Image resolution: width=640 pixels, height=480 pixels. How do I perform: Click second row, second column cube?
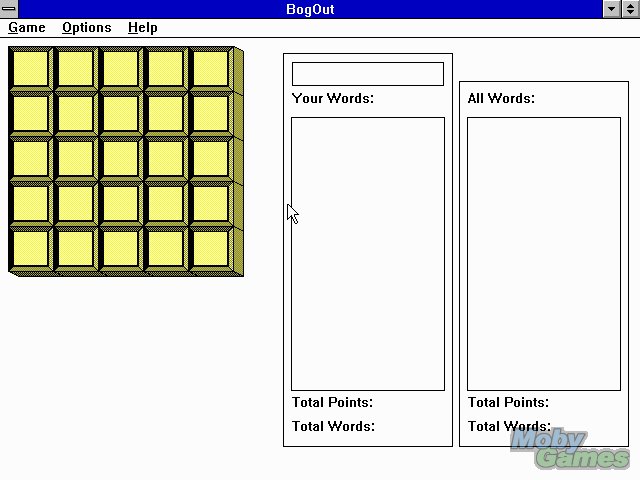point(75,113)
